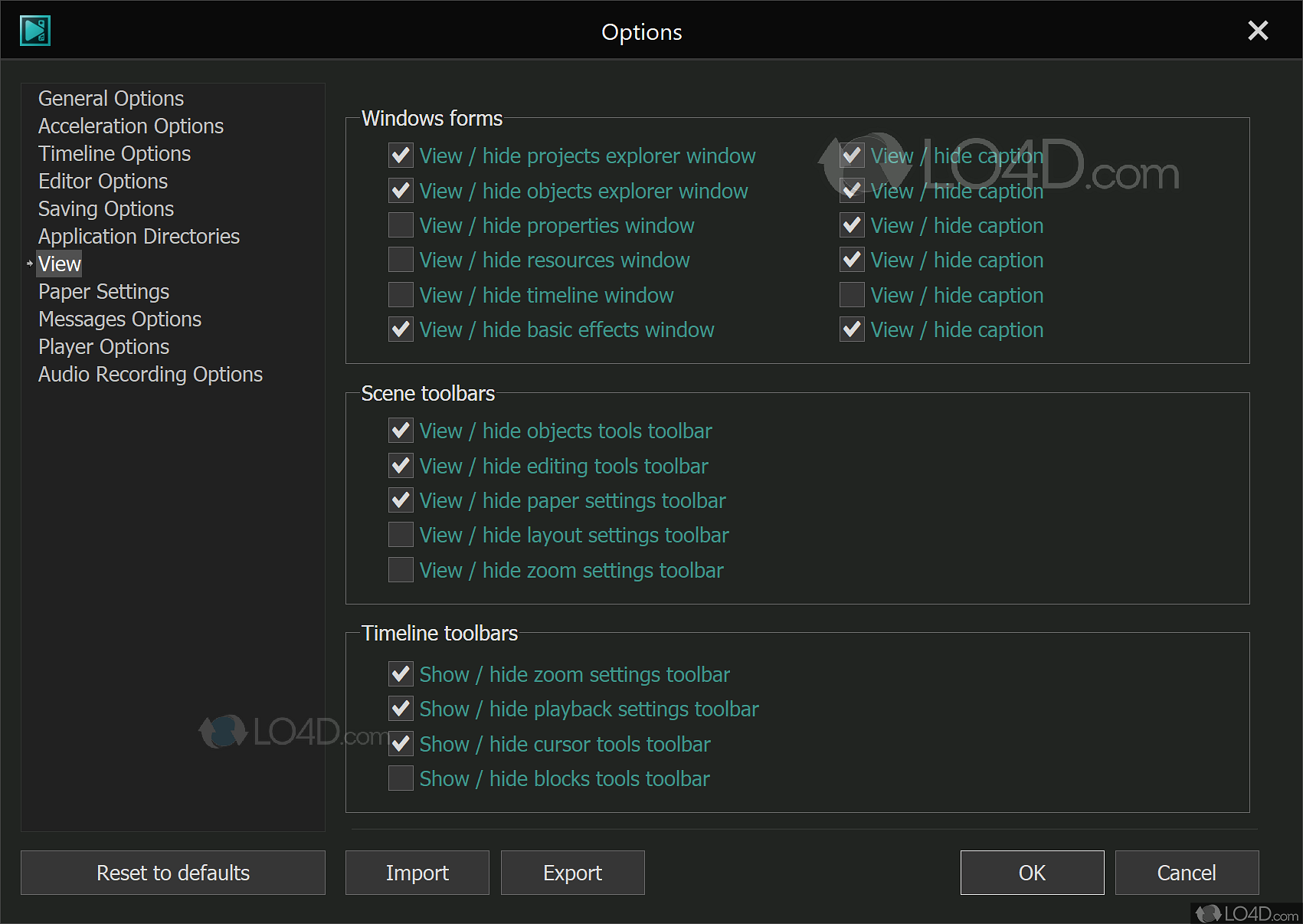The image size is (1303, 924).
Task: Select Timeline Options in sidebar
Action: click(114, 154)
